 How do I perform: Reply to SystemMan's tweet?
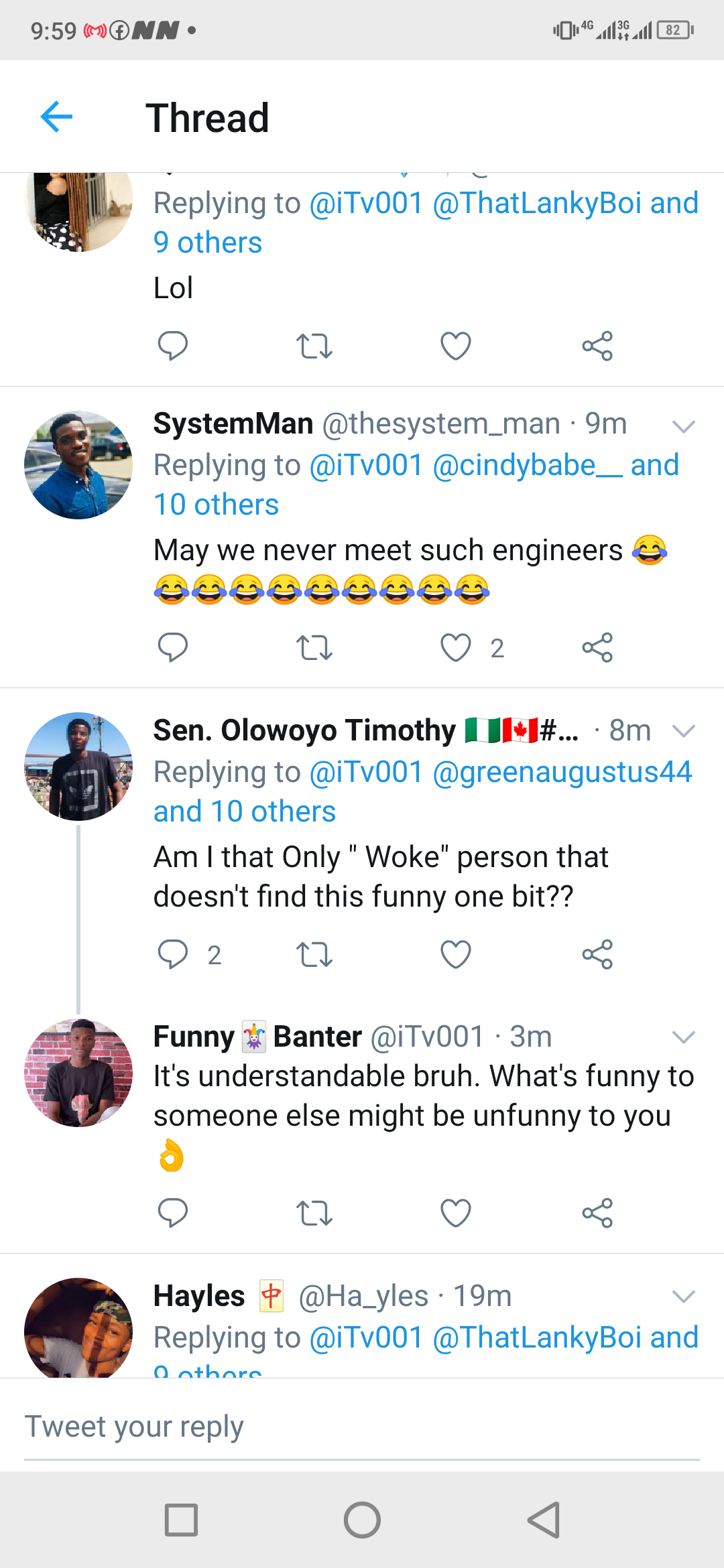[x=172, y=647]
